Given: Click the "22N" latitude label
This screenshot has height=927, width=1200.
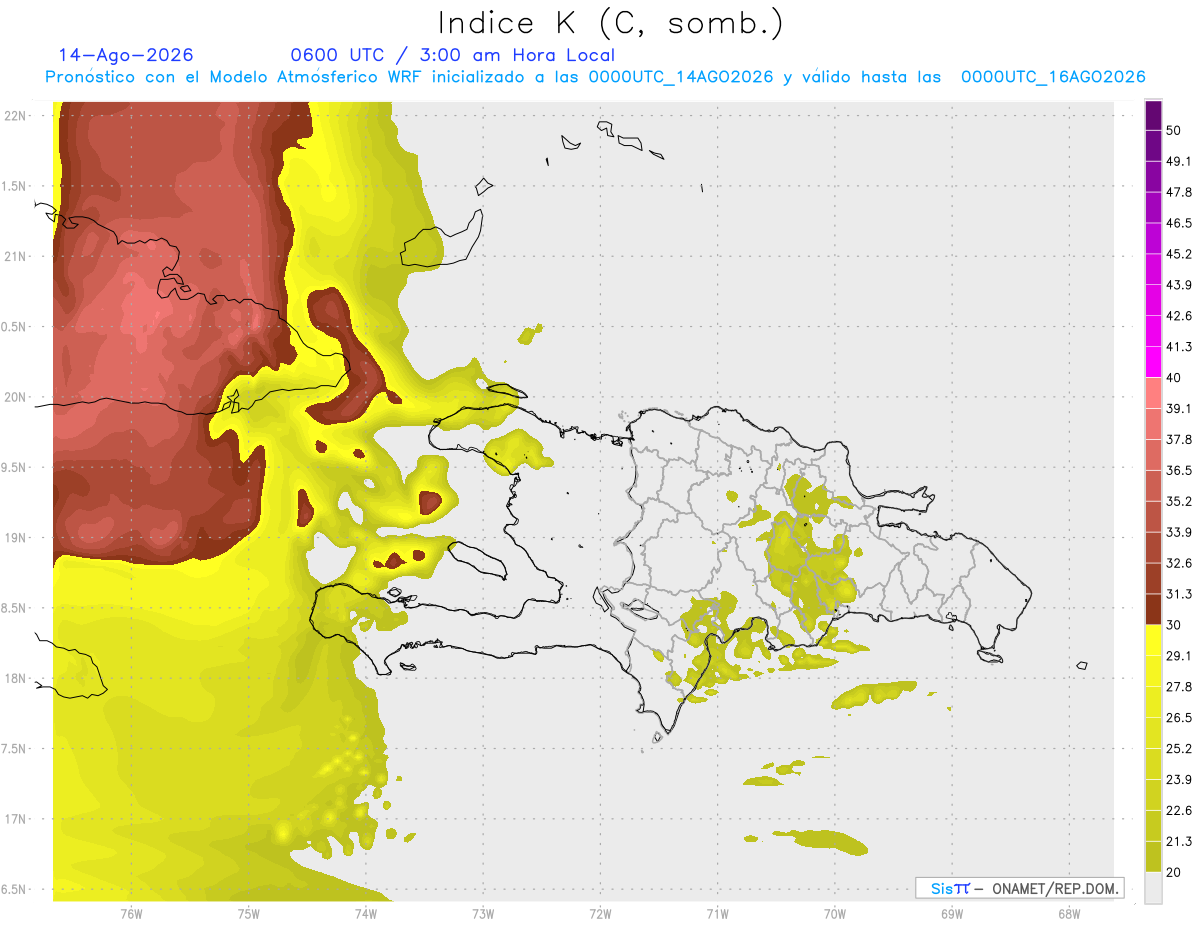Looking at the screenshot, I should click(15, 116).
